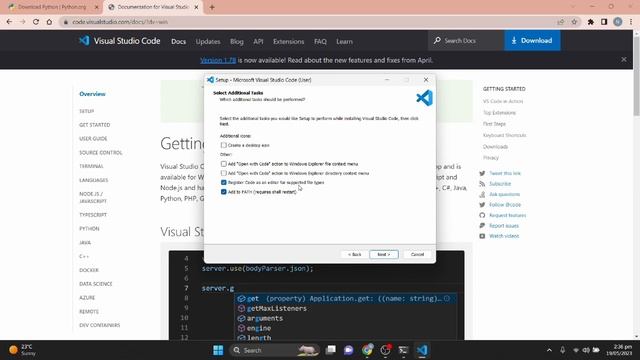
Task: Open the Learn nav item
Action: (344, 41)
